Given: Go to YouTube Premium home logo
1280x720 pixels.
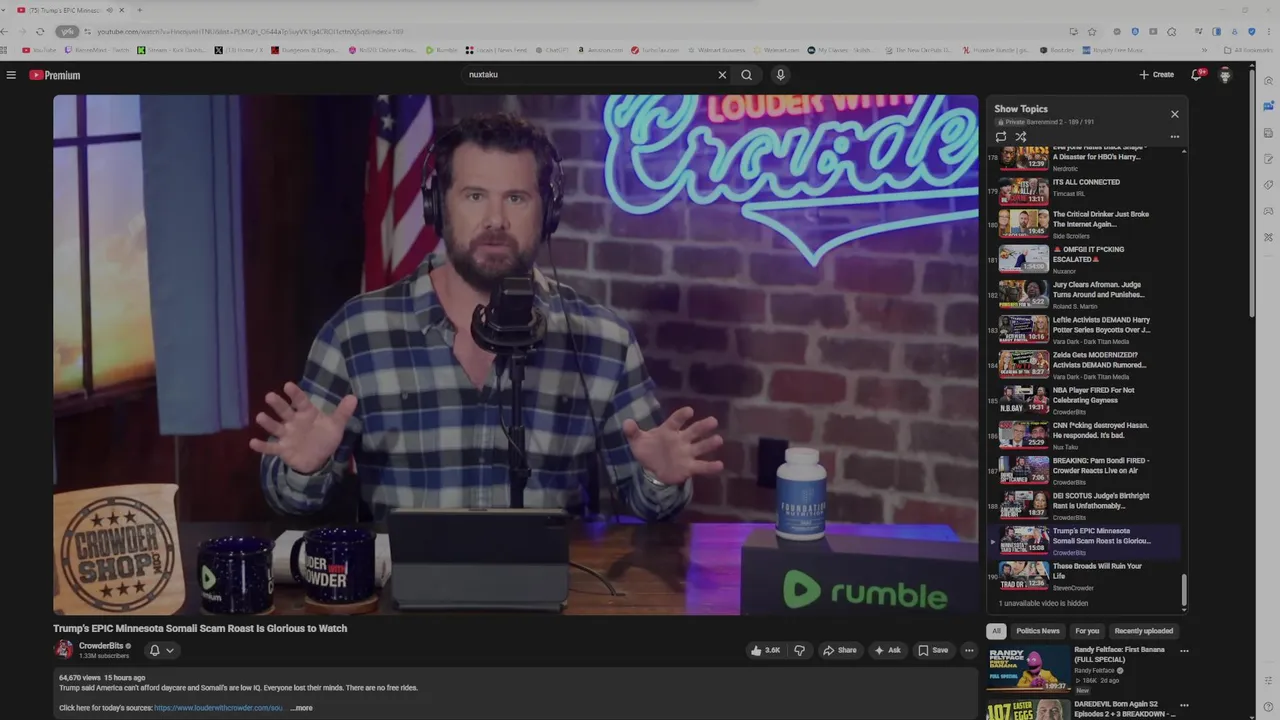Looking at the screenshot, I should pyautogui.click(x=54, y=75).
